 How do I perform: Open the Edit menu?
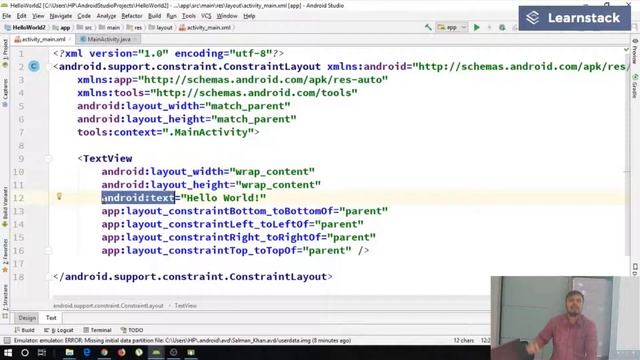(21, 16)
